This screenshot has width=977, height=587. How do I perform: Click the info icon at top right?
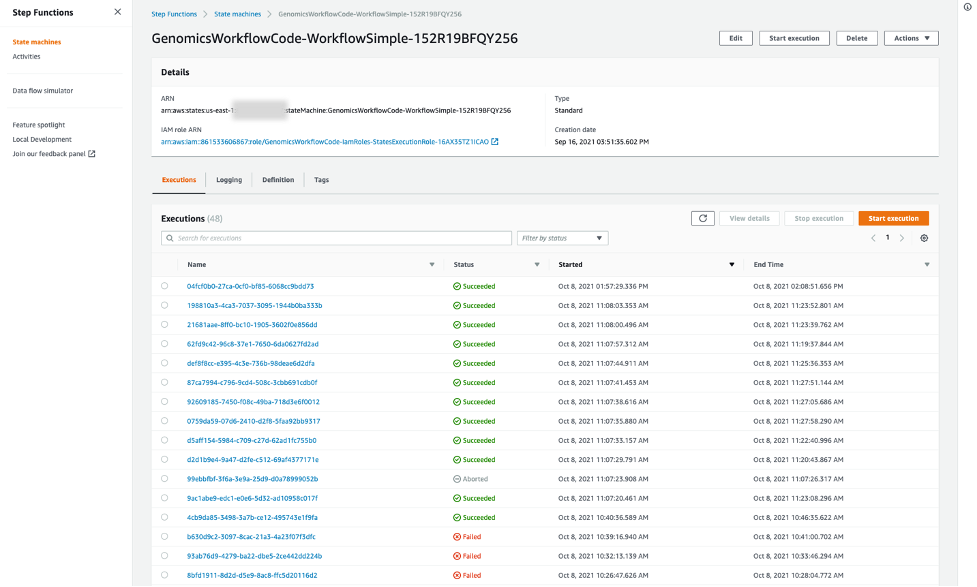(x=968, y=7)
